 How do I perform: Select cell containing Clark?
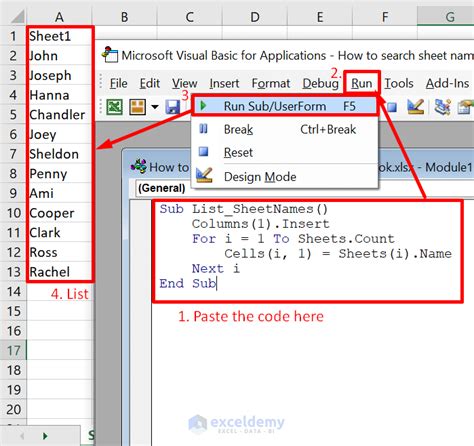point(59,233)
